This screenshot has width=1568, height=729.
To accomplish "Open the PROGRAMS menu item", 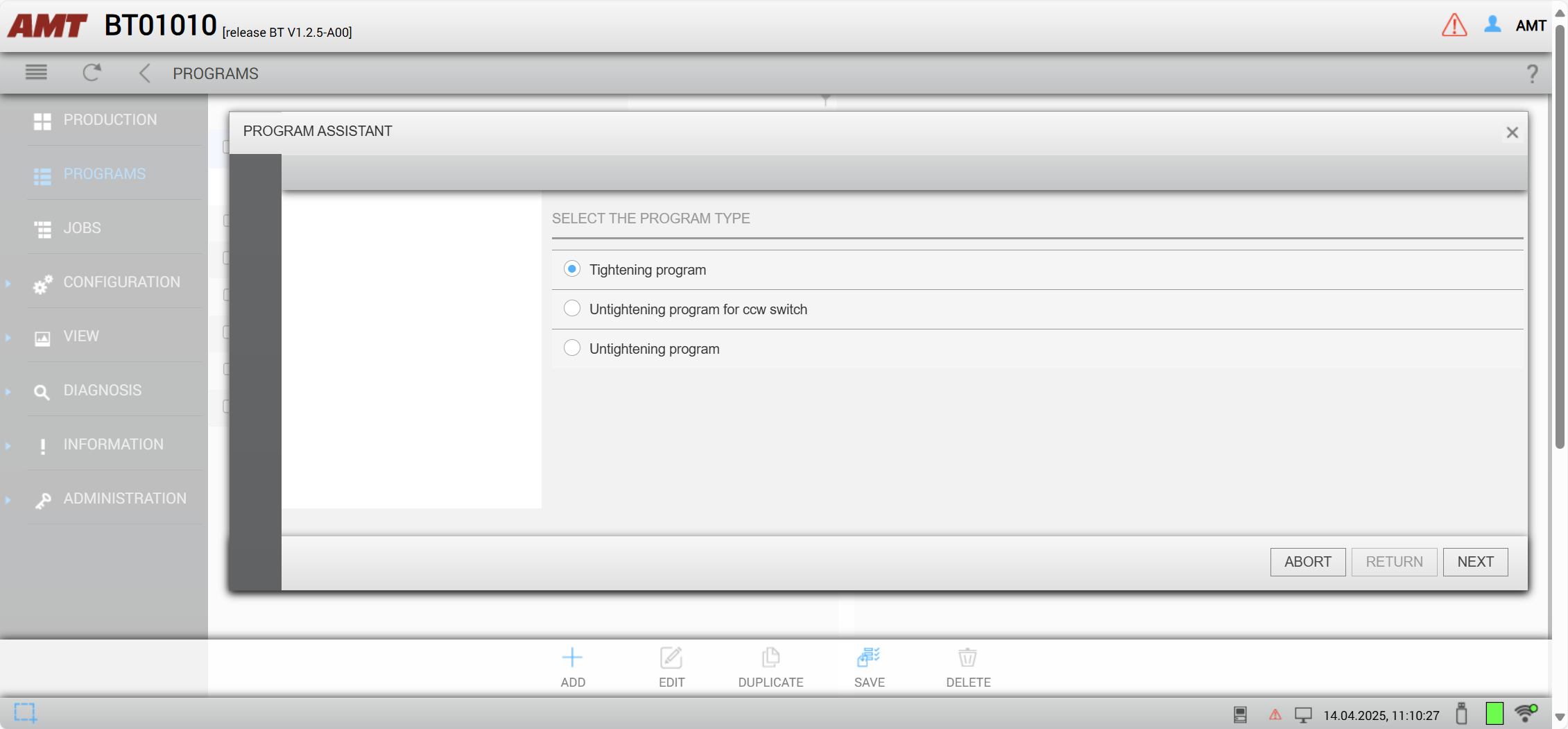I will [105, 174].
